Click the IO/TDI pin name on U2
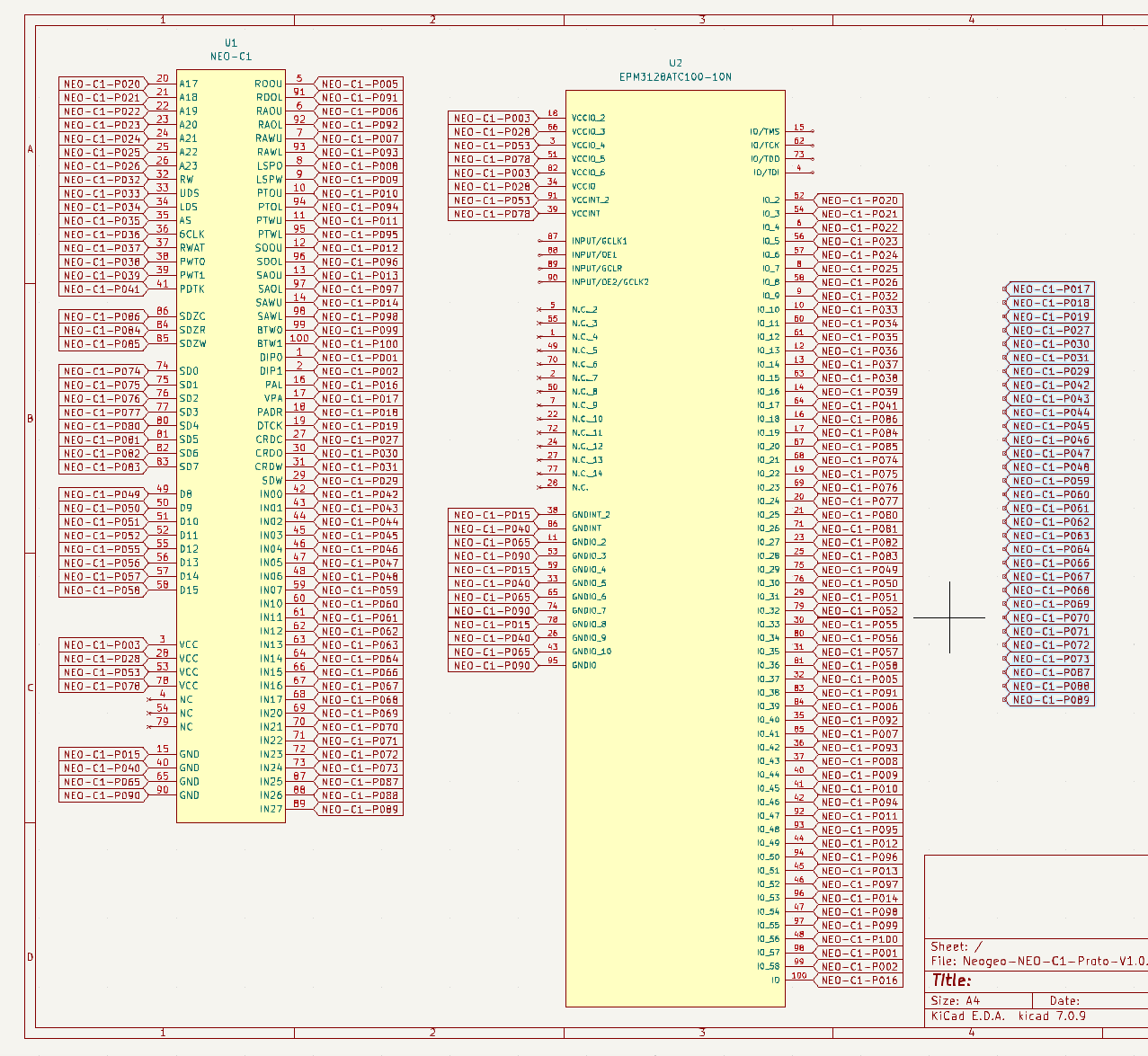This screenshot has height=1056, width=1148. click(766, 173)
